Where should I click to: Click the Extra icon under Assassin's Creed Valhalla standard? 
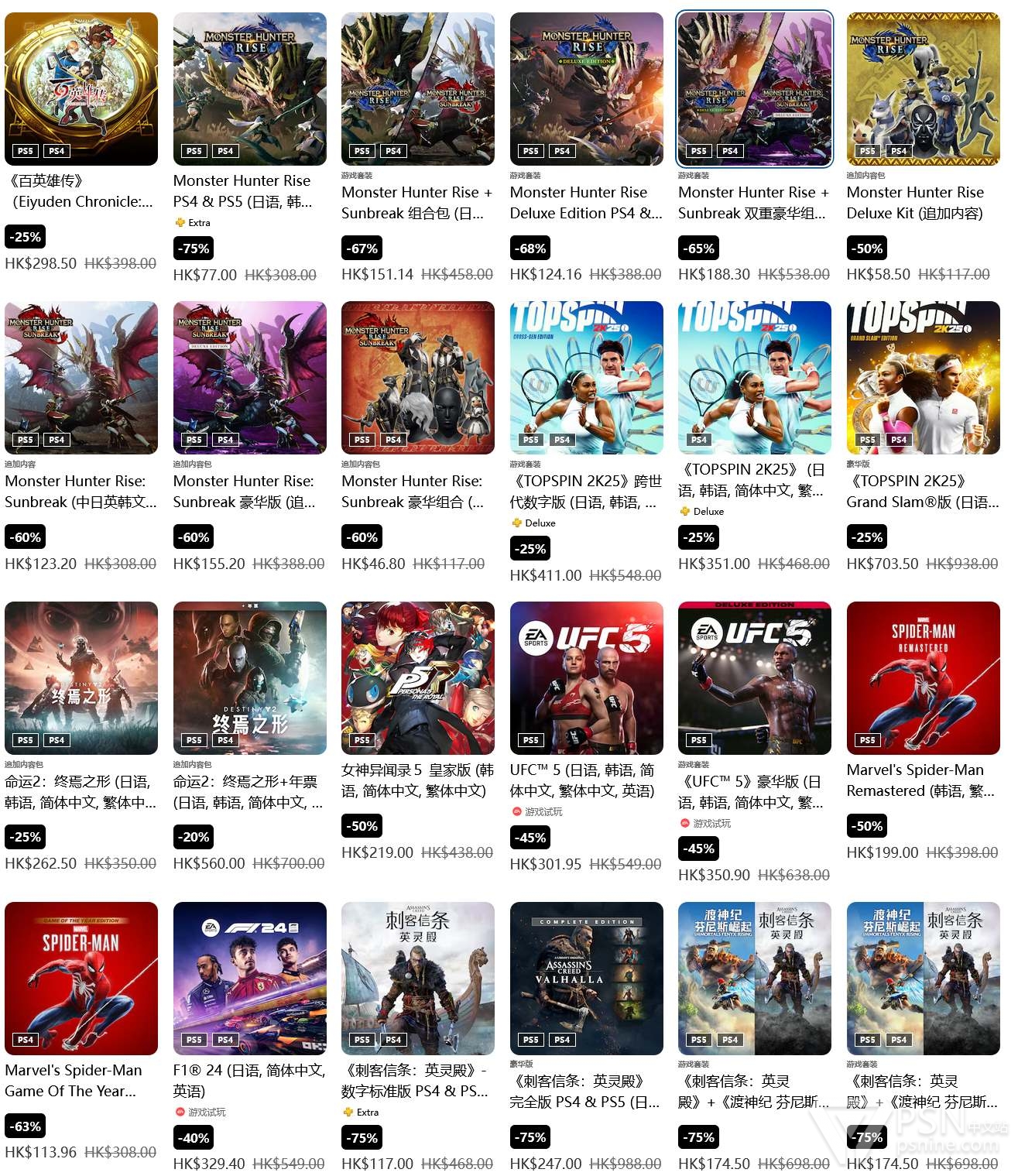[x=348, y=1113]
